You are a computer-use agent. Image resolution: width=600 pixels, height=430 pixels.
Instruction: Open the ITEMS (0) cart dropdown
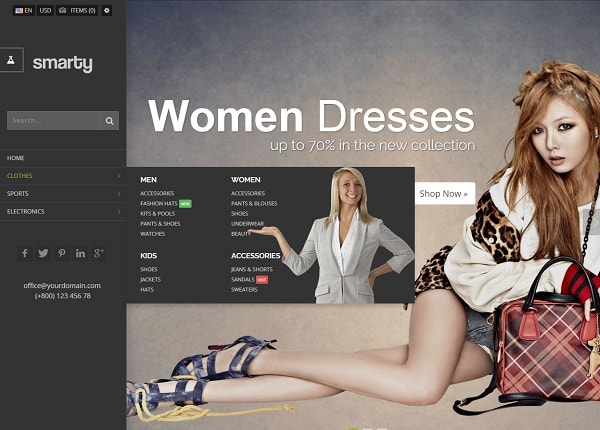(77, 10)
